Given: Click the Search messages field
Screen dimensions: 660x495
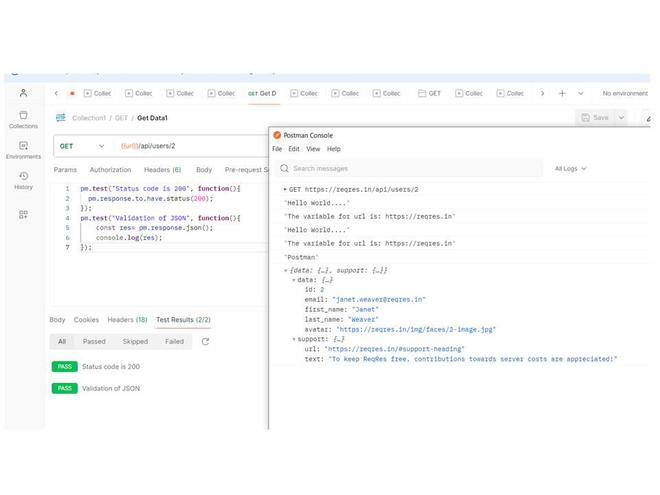Looking at the screenshot, I should 410,168.
